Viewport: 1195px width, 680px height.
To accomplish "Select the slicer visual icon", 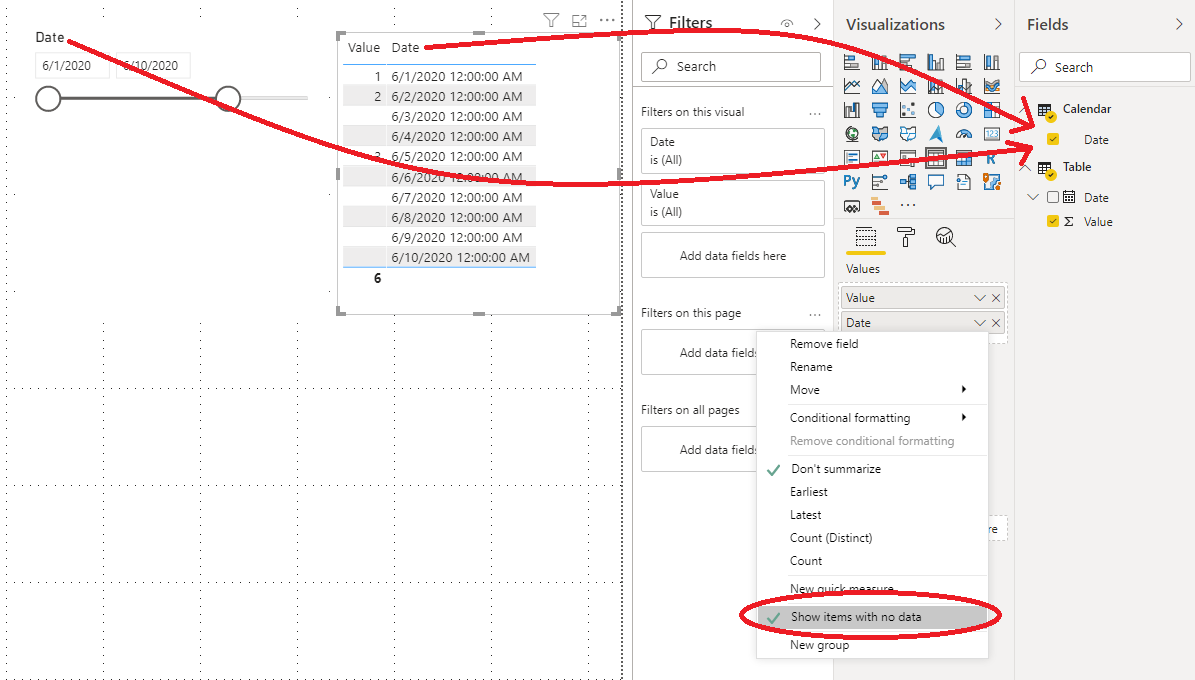I will click(908, 158).
